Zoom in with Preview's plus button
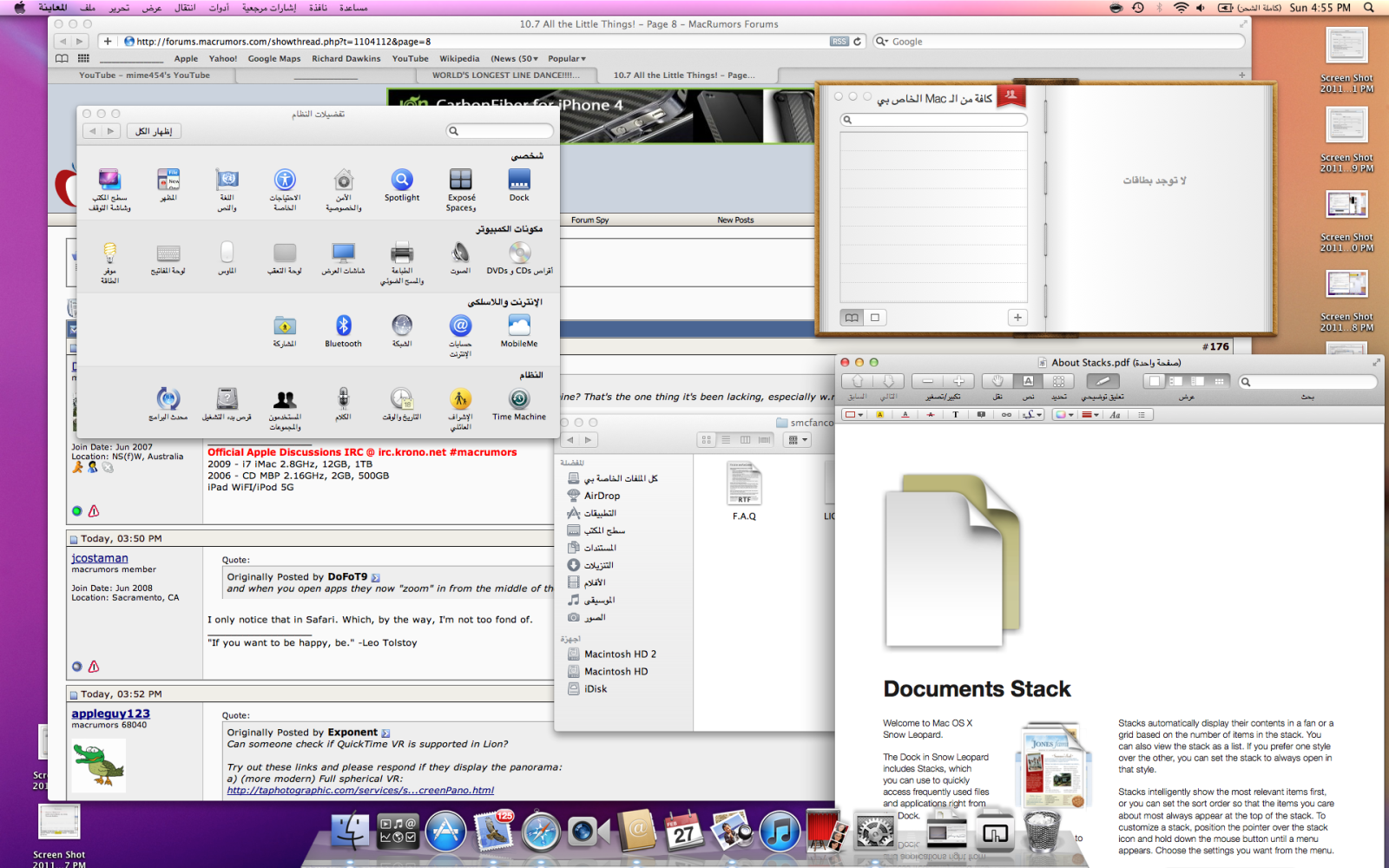Viewport: 1389px width, 868px height. pyautogui.click(x=958, y=381)
